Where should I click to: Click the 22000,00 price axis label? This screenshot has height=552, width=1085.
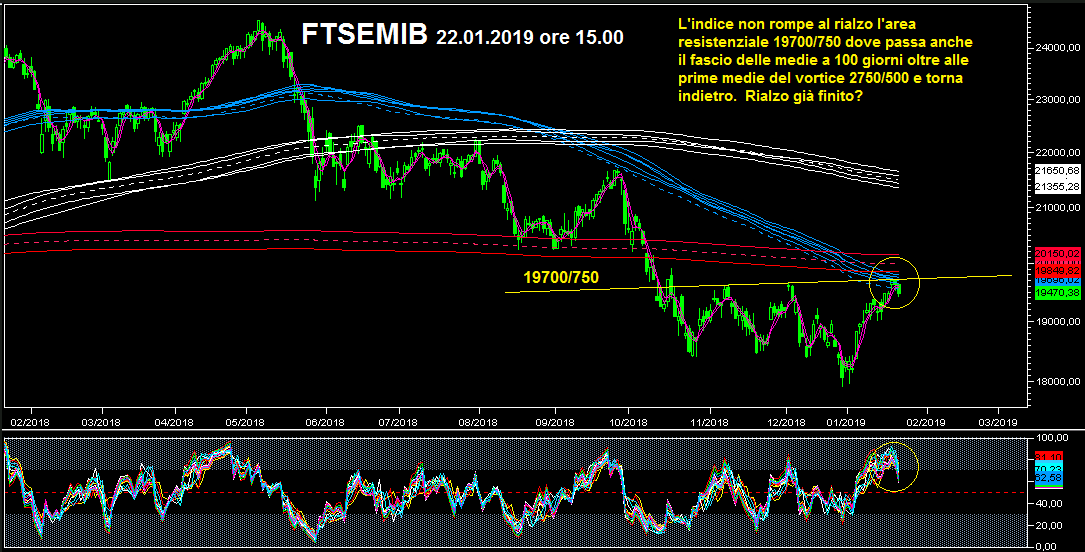(1057, 152)
